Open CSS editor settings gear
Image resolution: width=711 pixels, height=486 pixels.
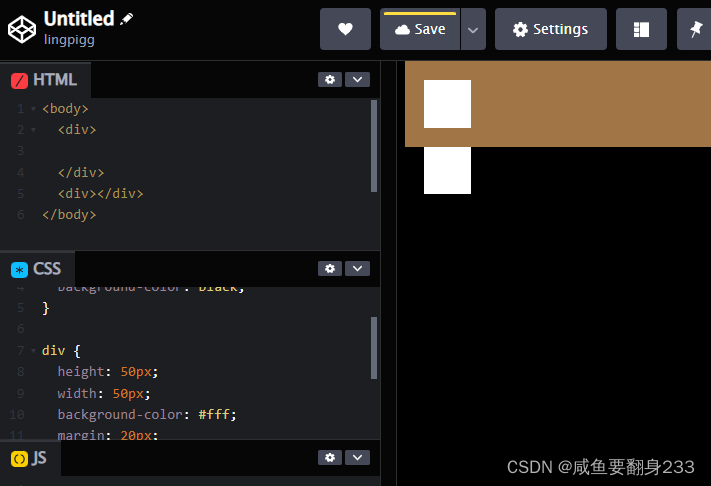click(x=330, y=268)
